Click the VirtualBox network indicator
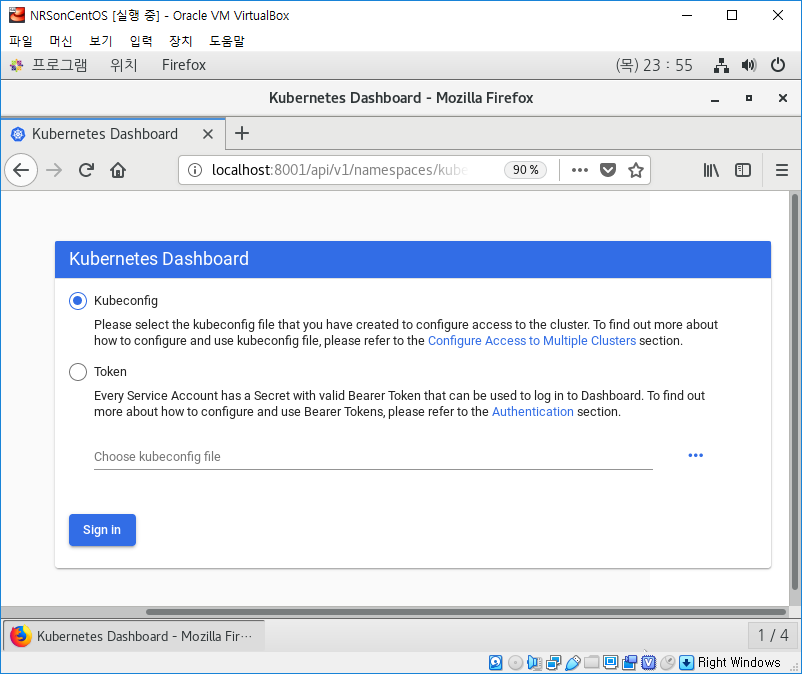802x674 pixels. pos(553,663)
